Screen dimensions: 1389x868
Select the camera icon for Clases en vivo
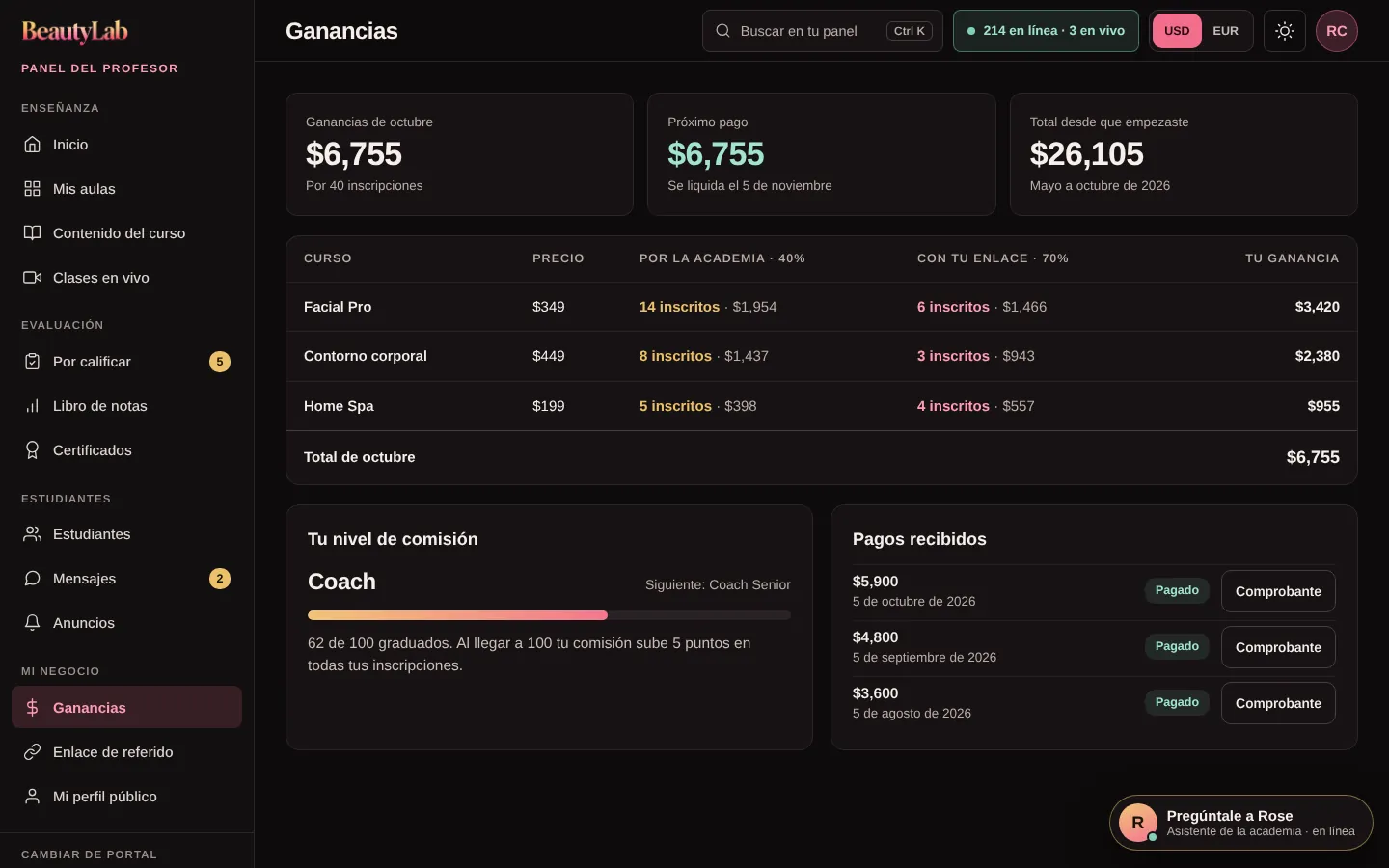point(32,278)
